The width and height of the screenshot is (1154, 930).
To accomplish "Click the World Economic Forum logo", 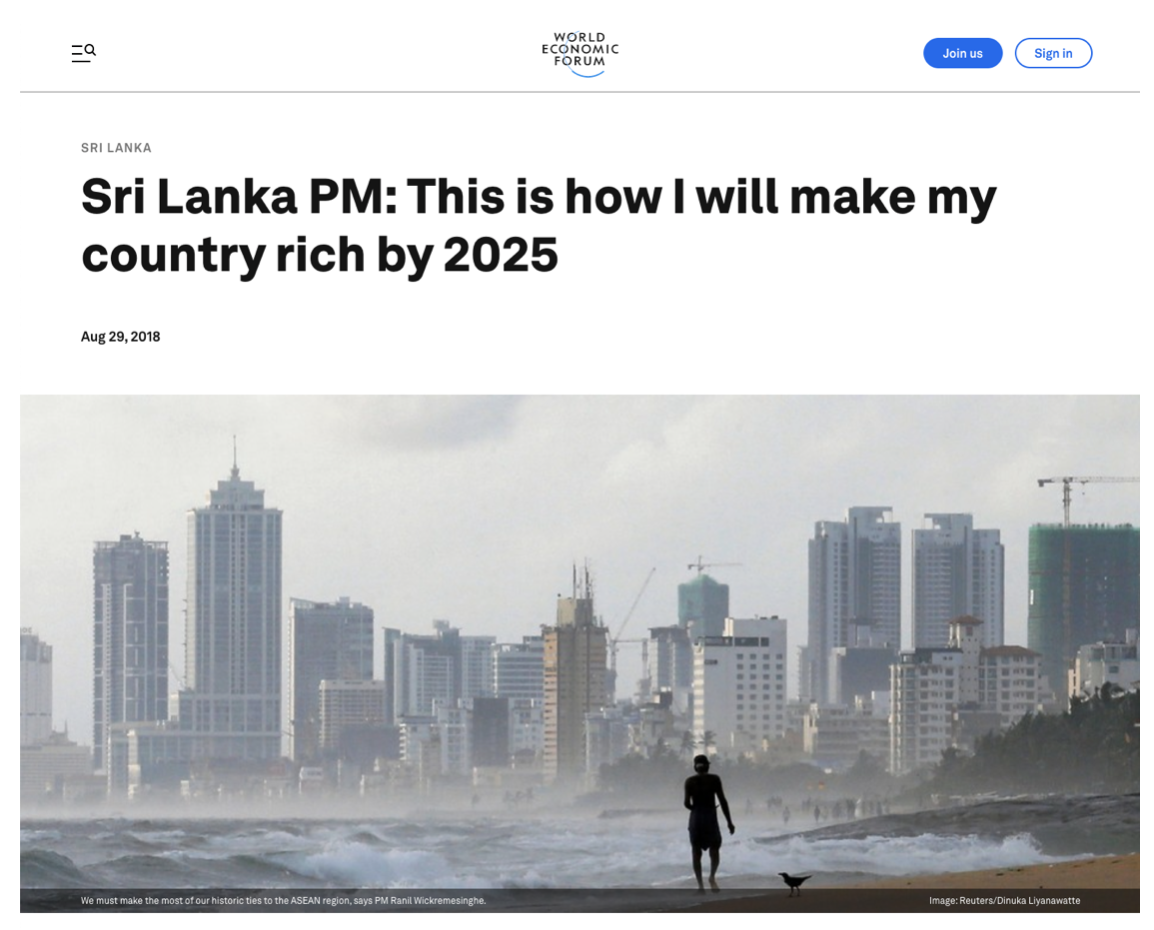I will [x=580, y=54].
